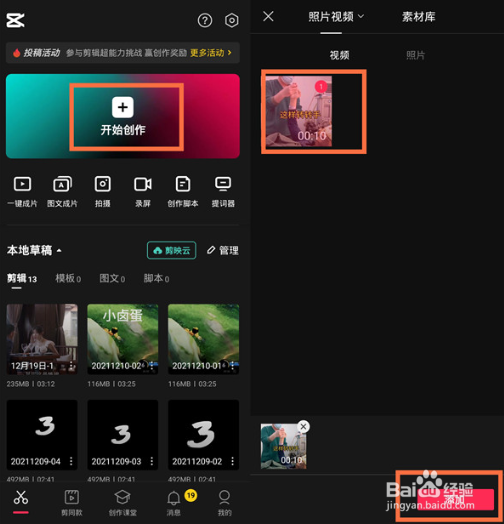
Task: Open help via question mark icon
Action: [x=205, y=20]
